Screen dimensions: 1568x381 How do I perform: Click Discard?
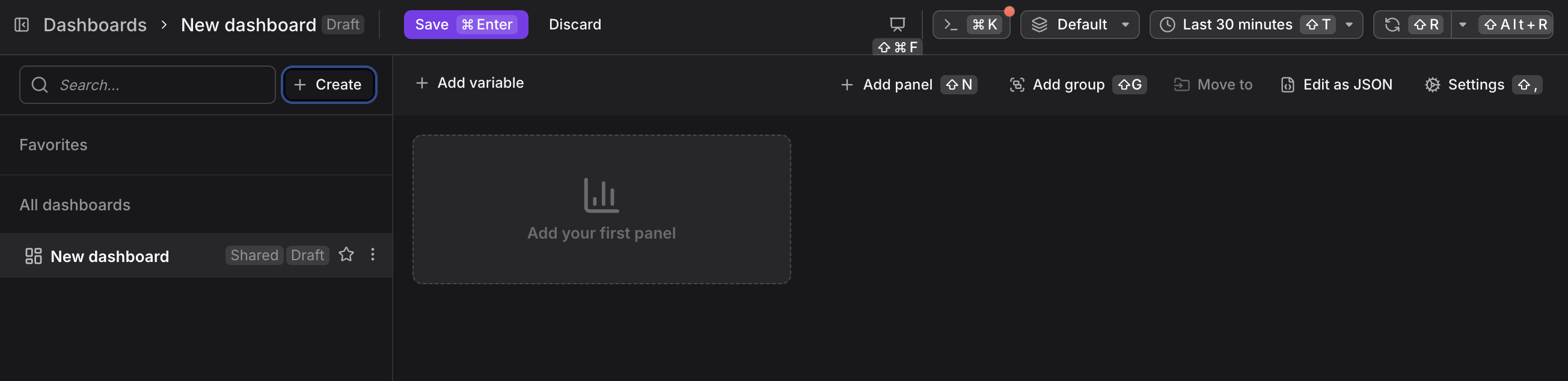pyautogui.click(x=575, y=25)
